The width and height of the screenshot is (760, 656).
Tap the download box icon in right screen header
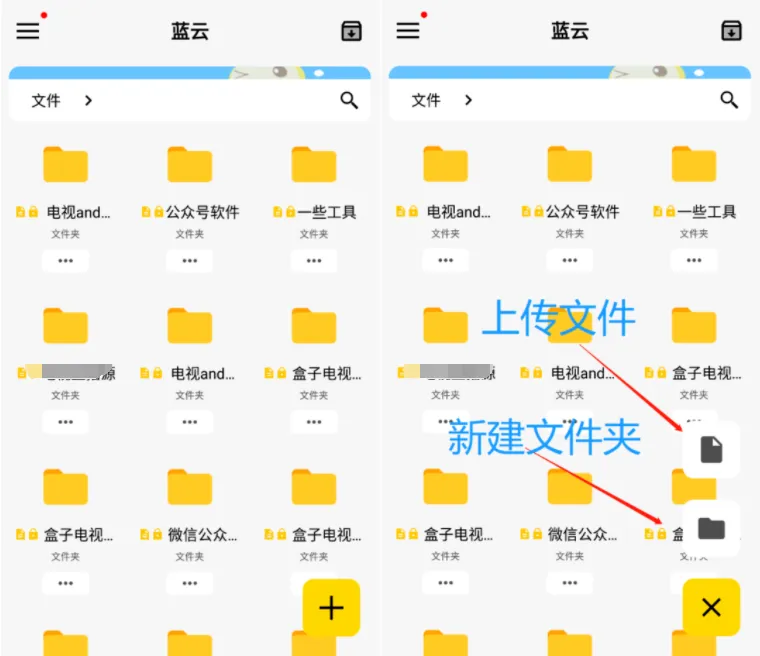731,31
